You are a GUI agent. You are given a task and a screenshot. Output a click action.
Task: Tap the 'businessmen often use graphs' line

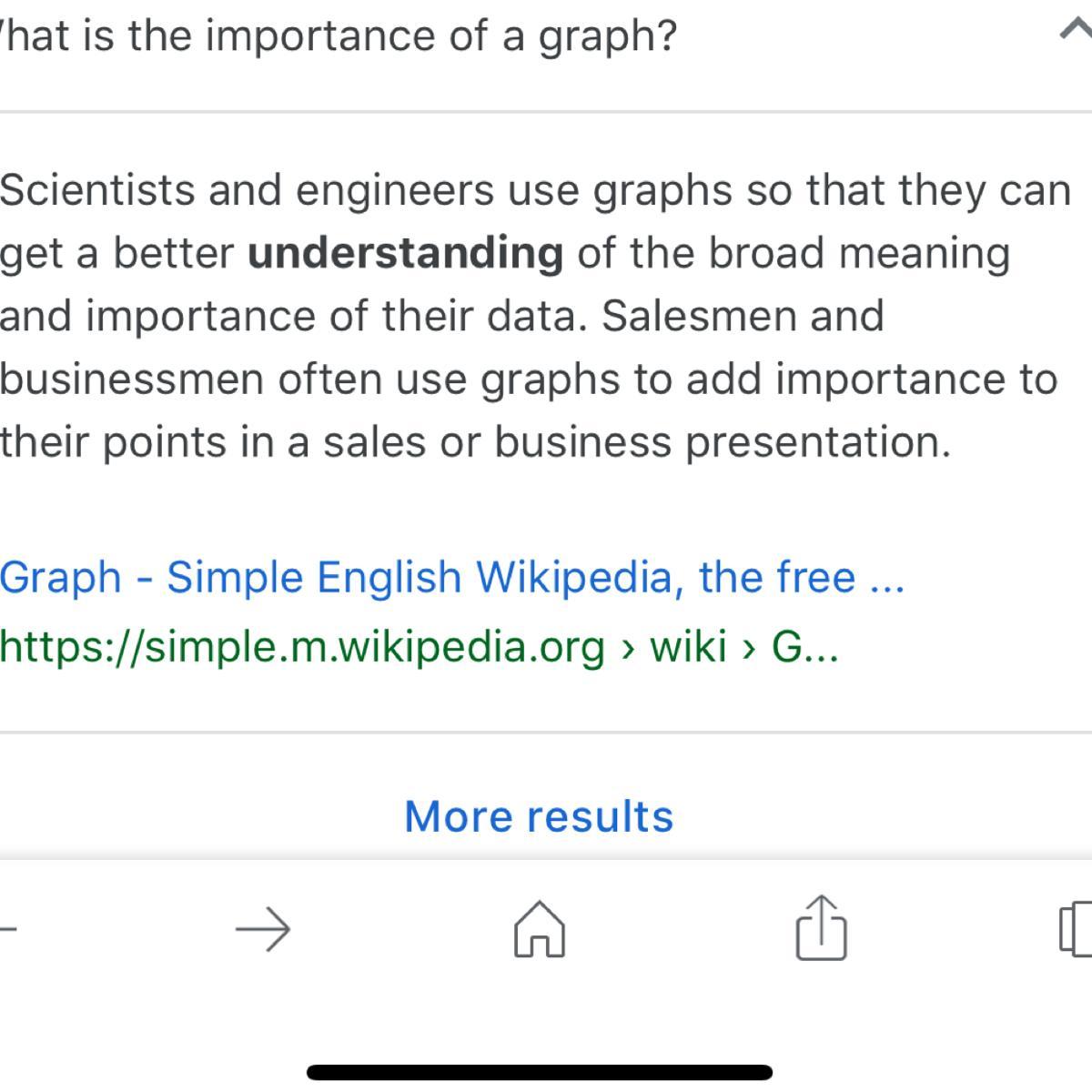(528, 379)
